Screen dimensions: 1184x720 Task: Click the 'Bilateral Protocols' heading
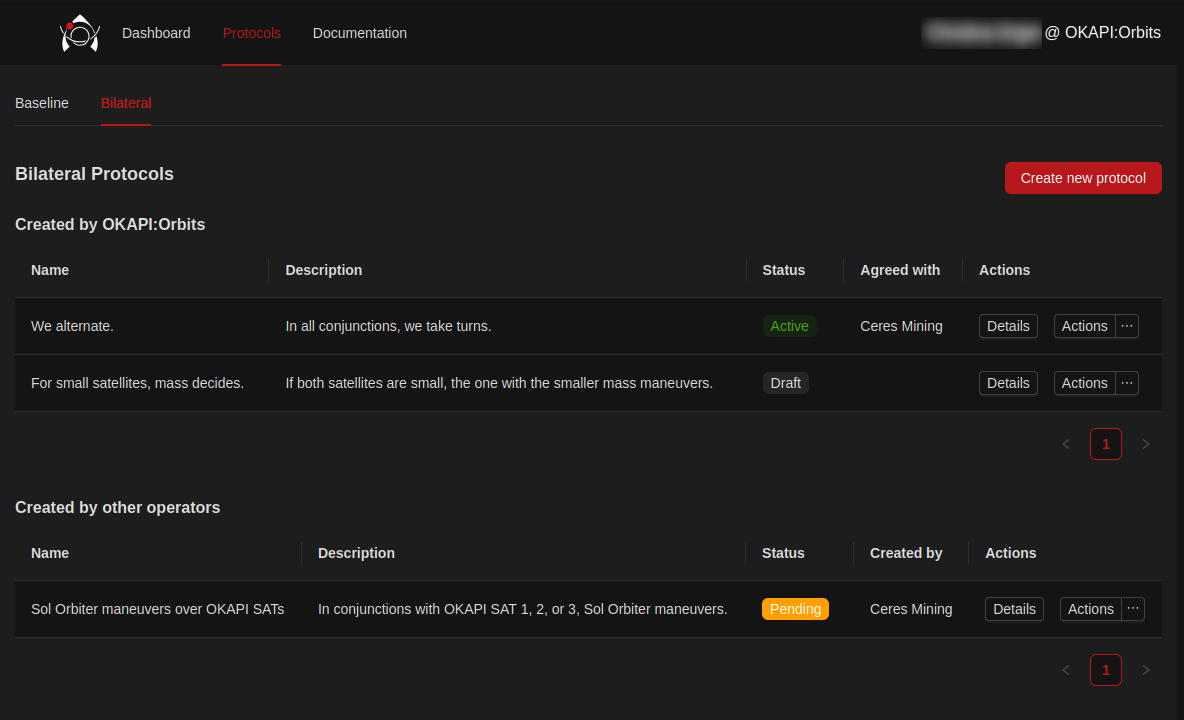(94, 174)
